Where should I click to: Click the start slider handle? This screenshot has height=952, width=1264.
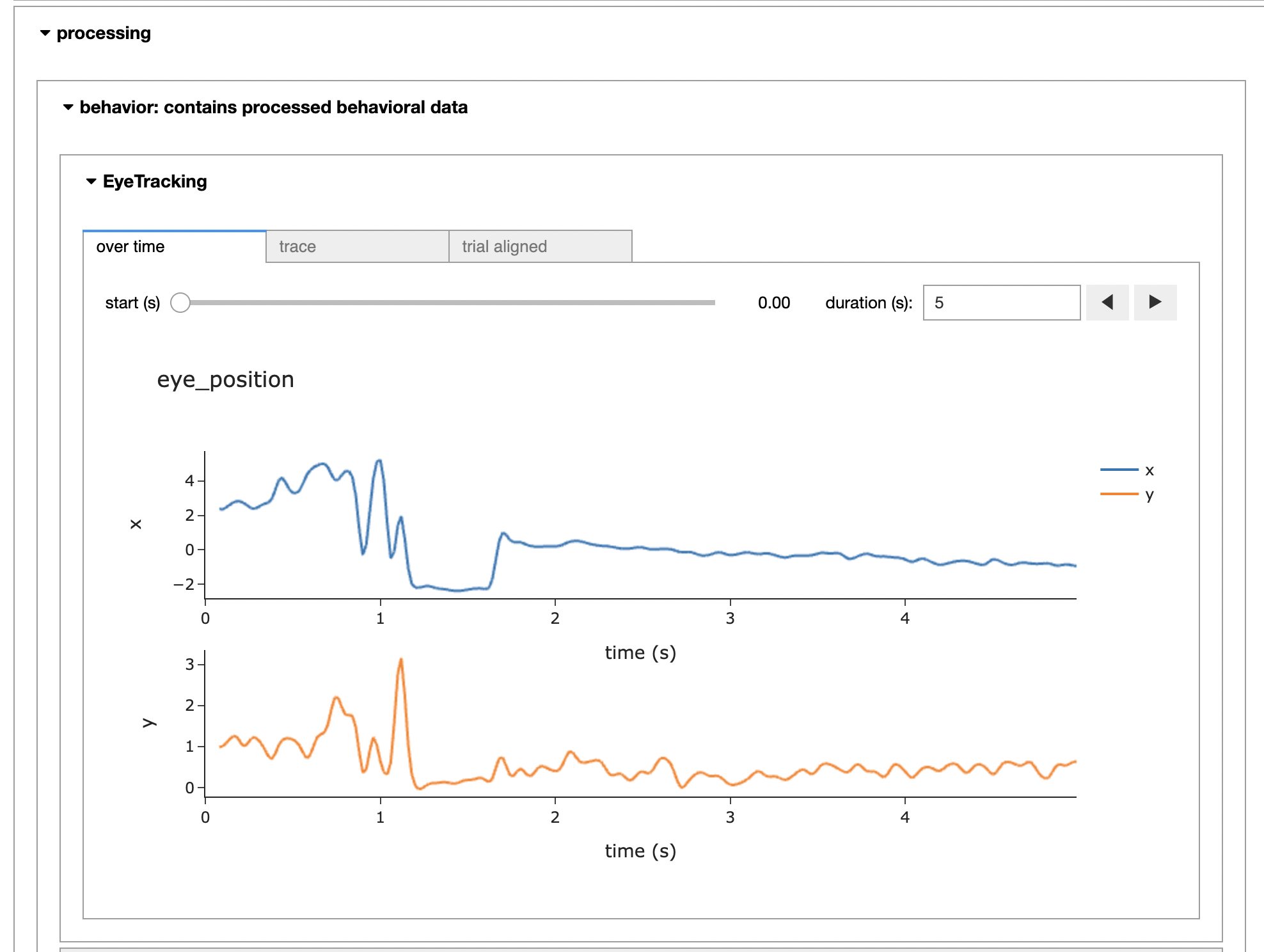(x=181, y=303)
